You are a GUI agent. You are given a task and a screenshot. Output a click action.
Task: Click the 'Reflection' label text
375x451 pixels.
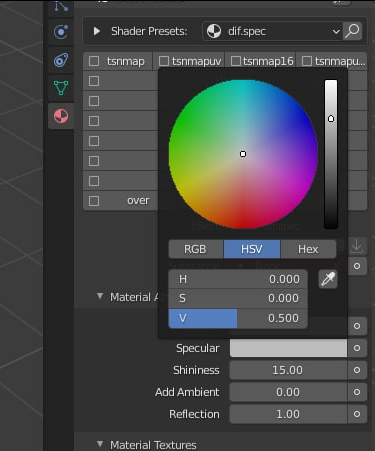click(194, 414)
